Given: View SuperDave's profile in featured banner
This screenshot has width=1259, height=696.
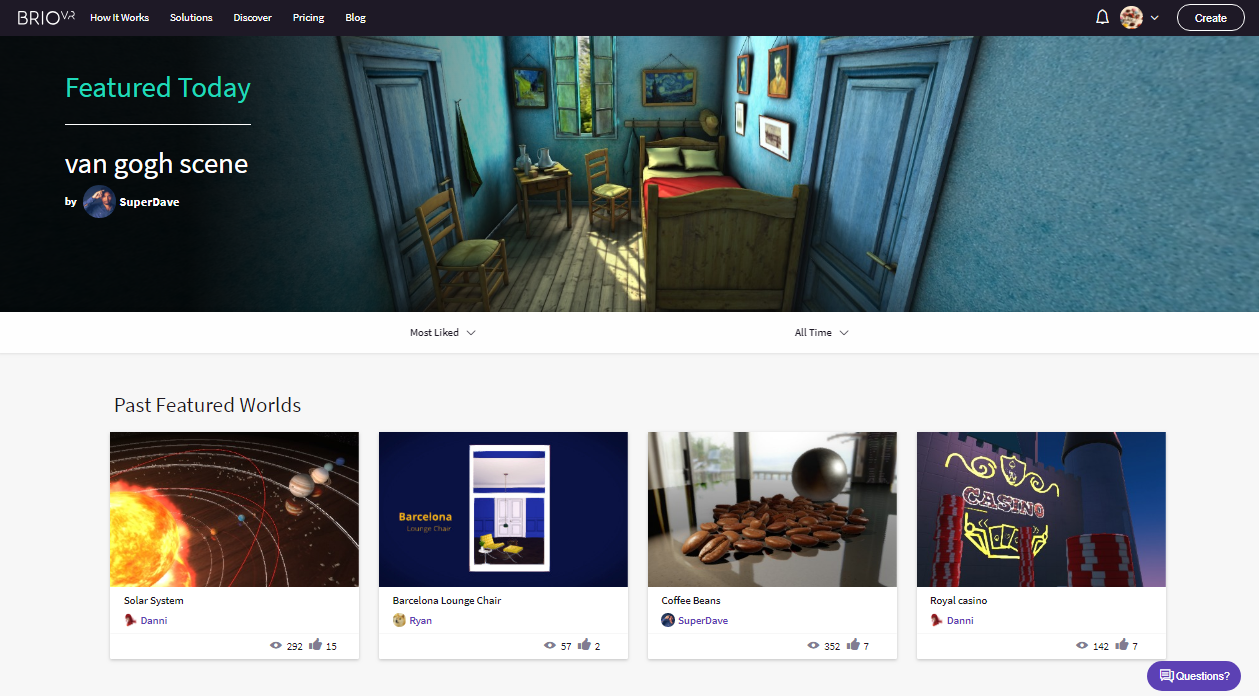Looking at the screenshot, I should click(149, 202).
